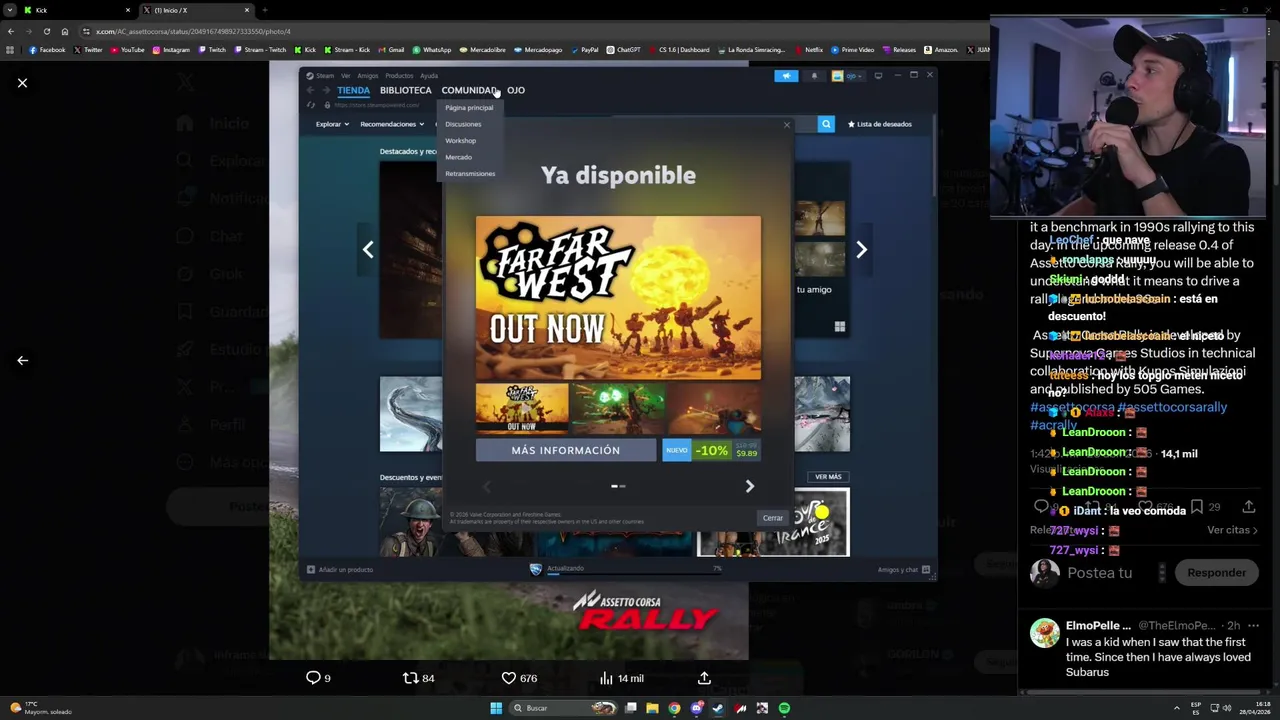The width and height of the screenshot is (1280, 720).
Task: Show previous item in Steam popup
Action: tap(487, 486)
